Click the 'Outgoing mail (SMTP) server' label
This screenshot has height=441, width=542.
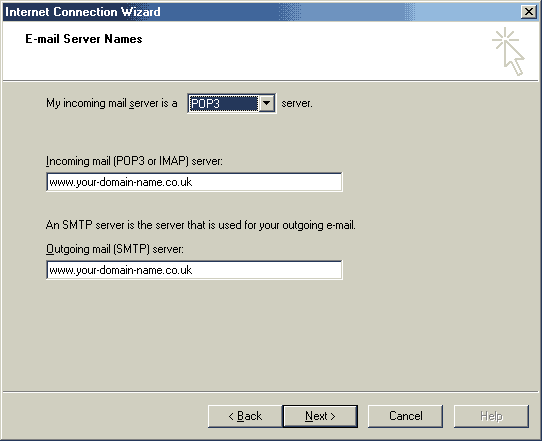coord(115,249)
